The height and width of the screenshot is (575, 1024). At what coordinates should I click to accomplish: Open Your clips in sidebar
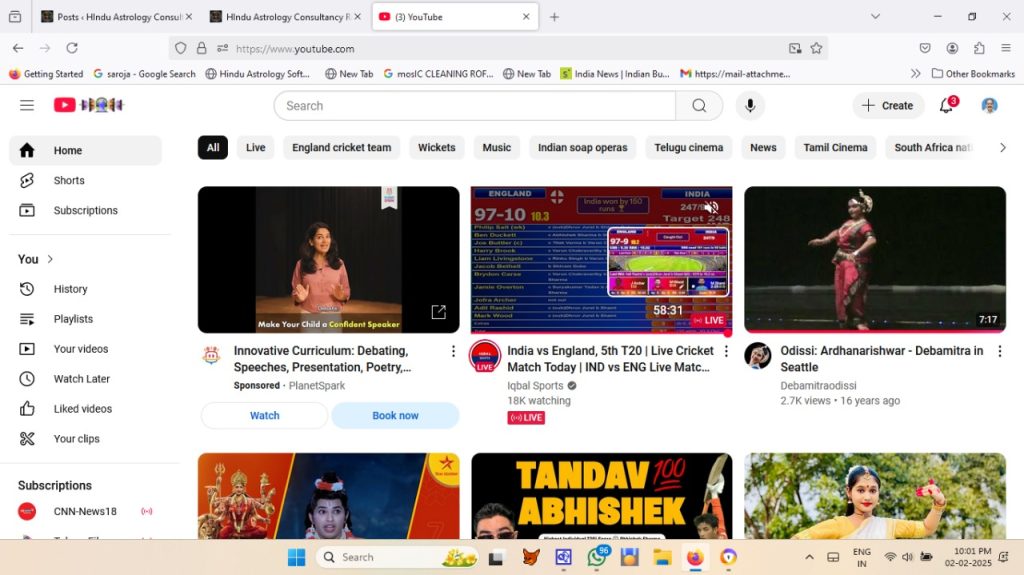[x=86, y=439]
